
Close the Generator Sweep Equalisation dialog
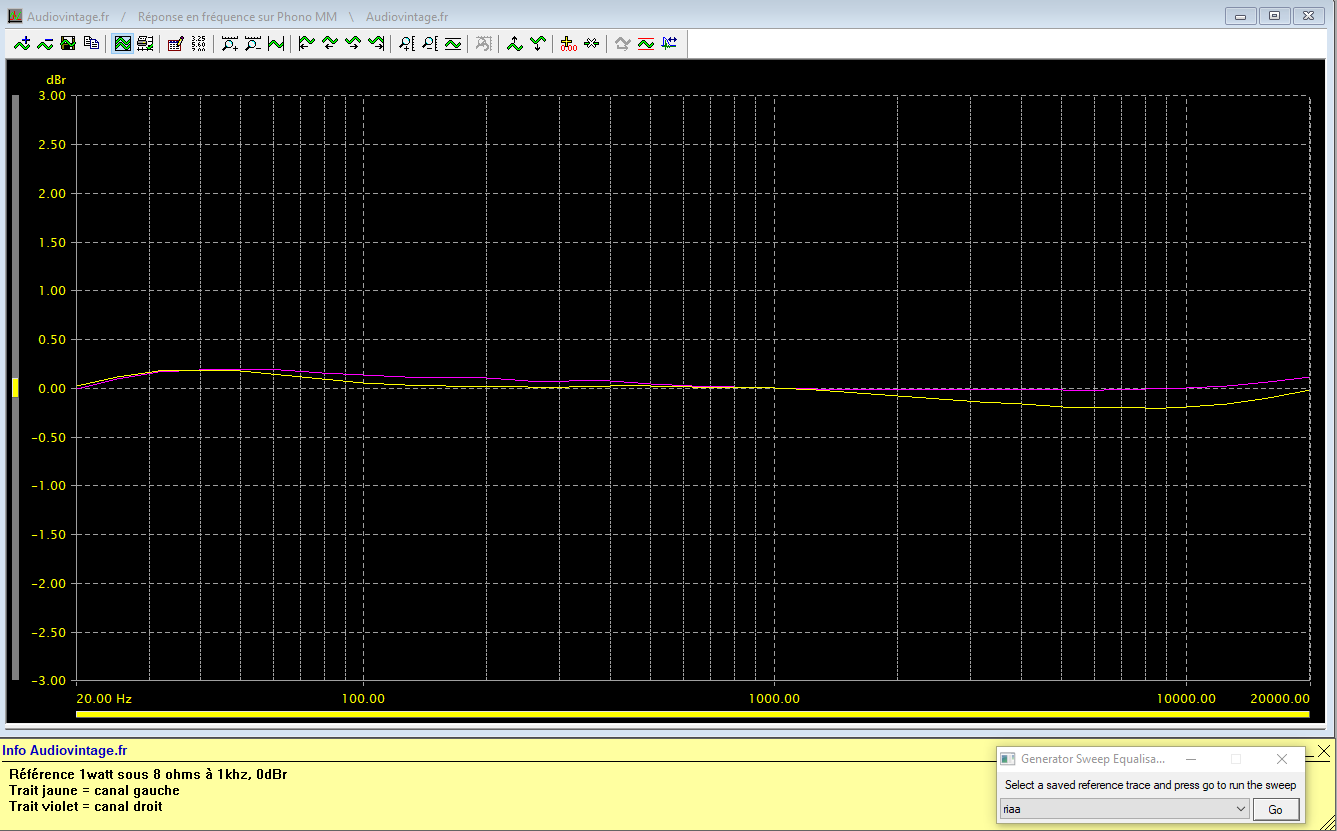tap(1282, 759)
